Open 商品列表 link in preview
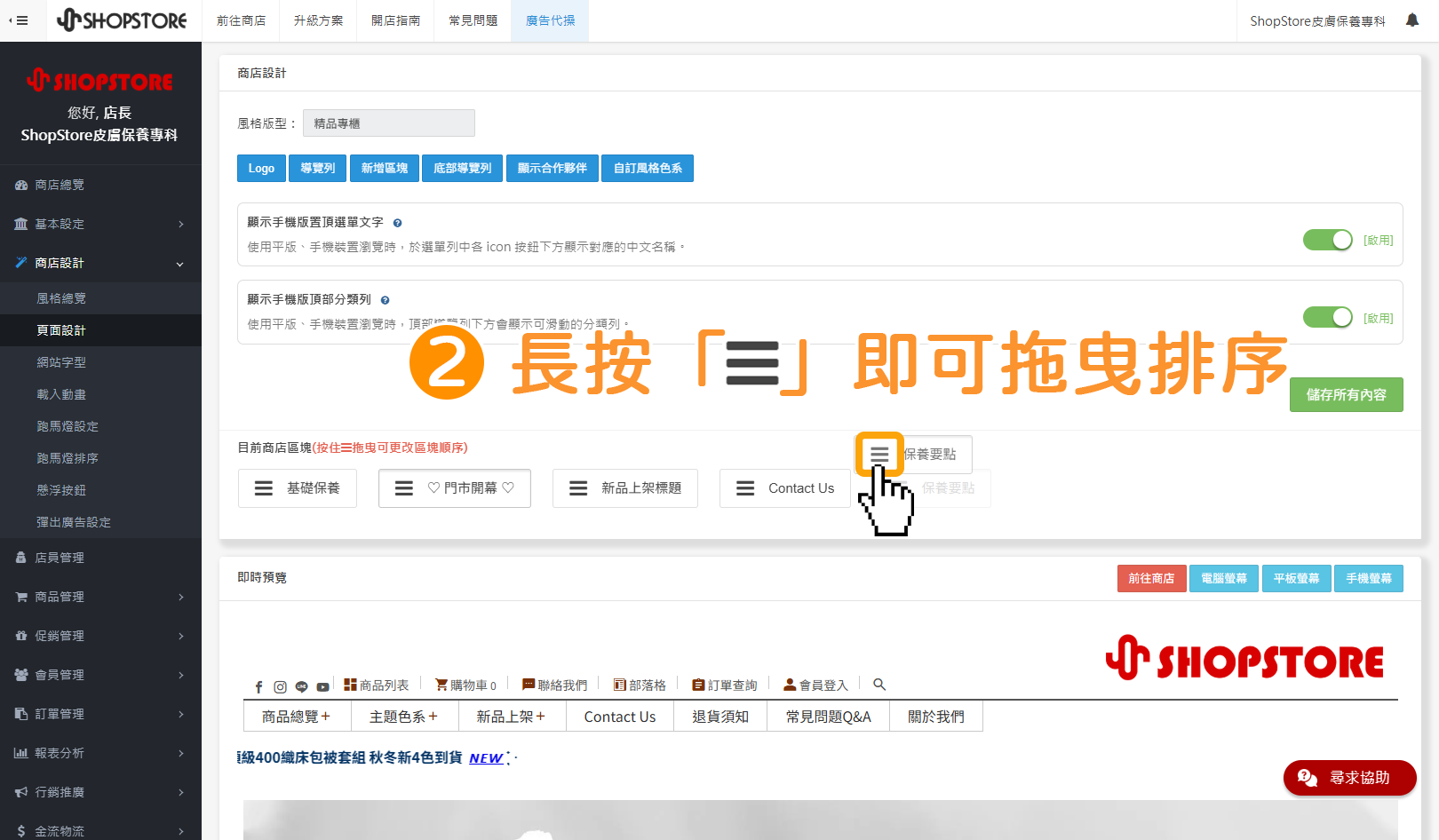 pyautogui.click(x=377, y=685)
